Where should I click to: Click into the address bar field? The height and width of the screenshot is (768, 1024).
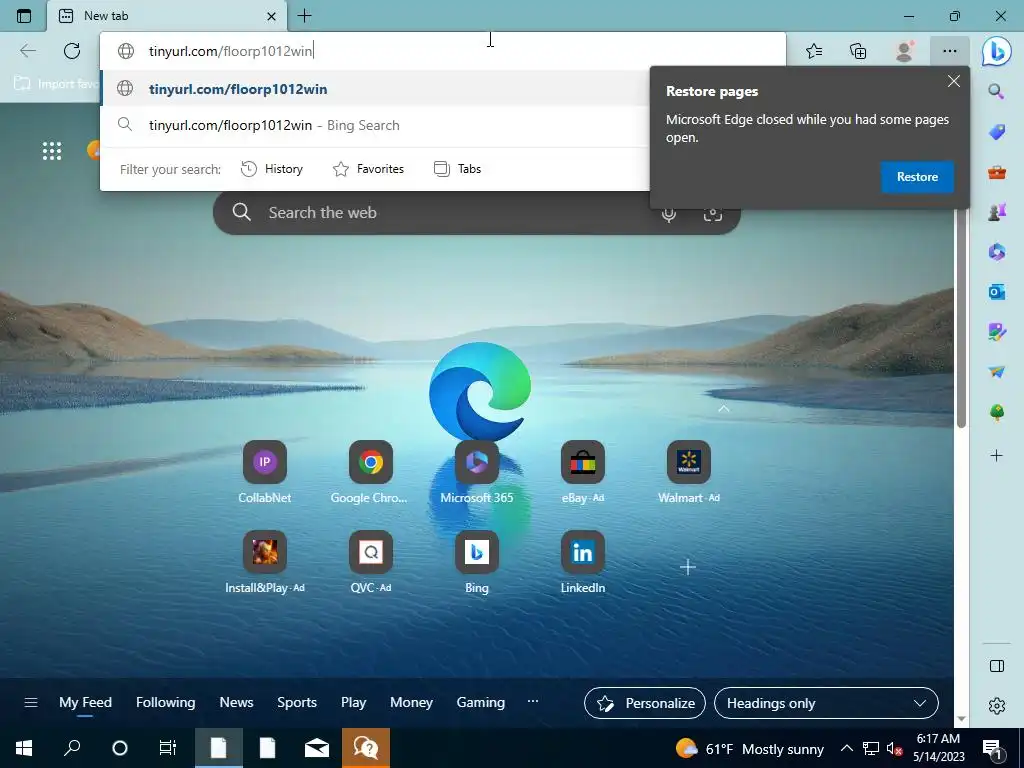[443, 51]
